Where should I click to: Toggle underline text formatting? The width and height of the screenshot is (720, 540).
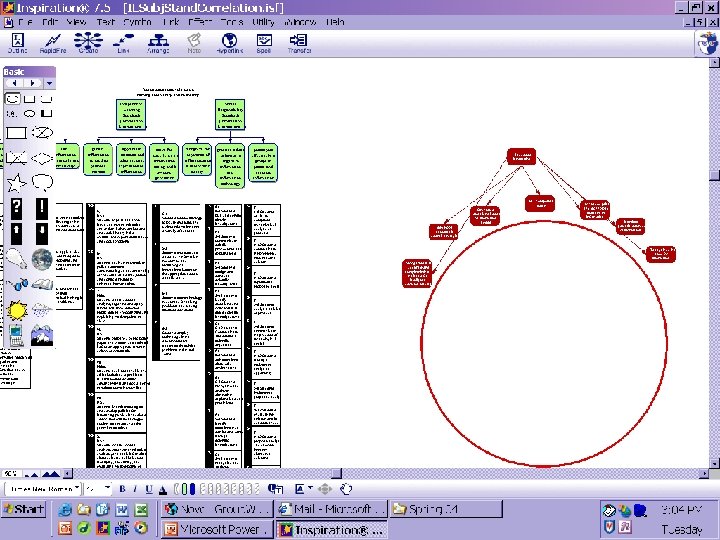(149, 489)
